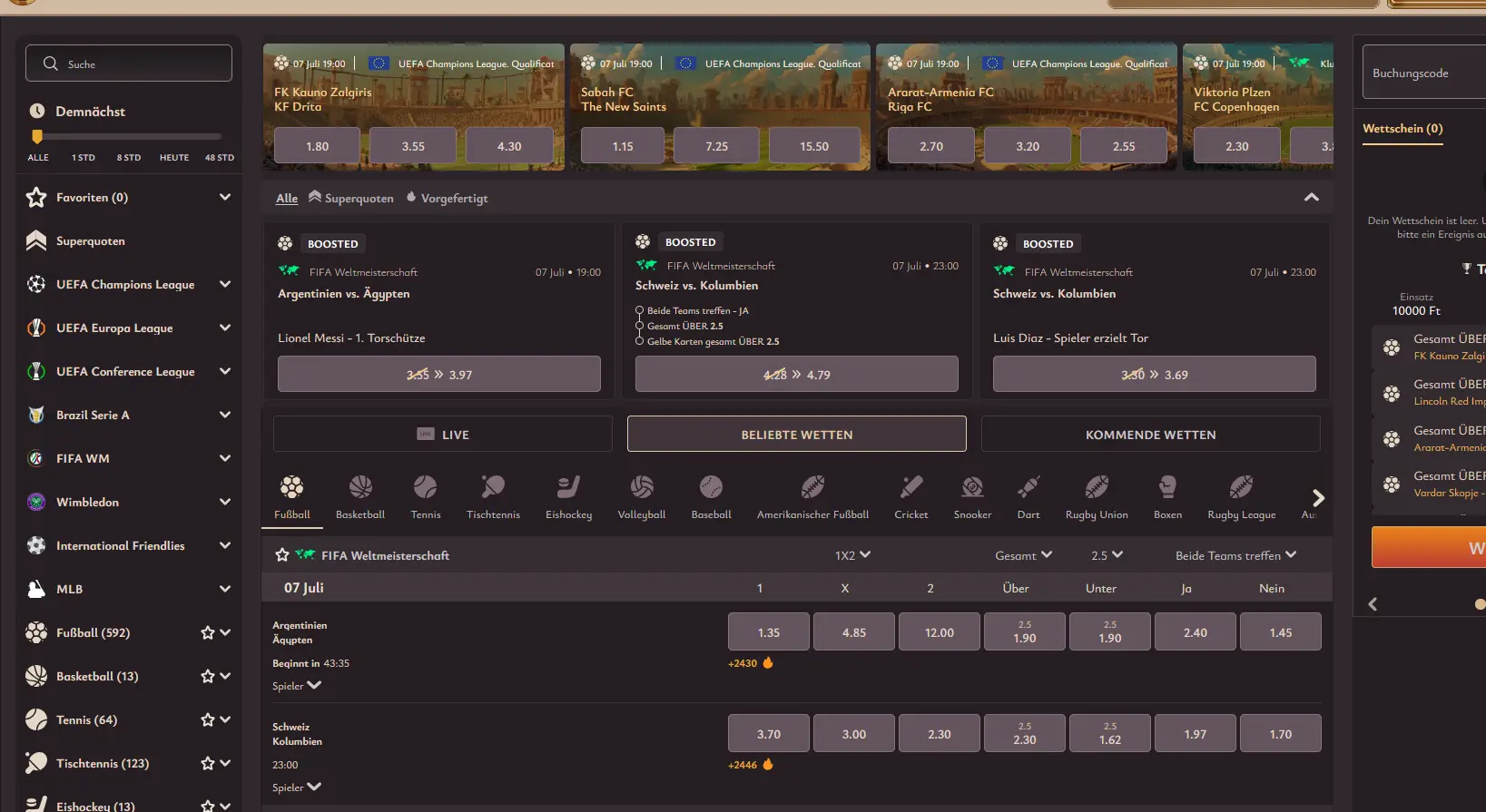Expand the FIFA WM sidebar section

[x=225, y=458]
